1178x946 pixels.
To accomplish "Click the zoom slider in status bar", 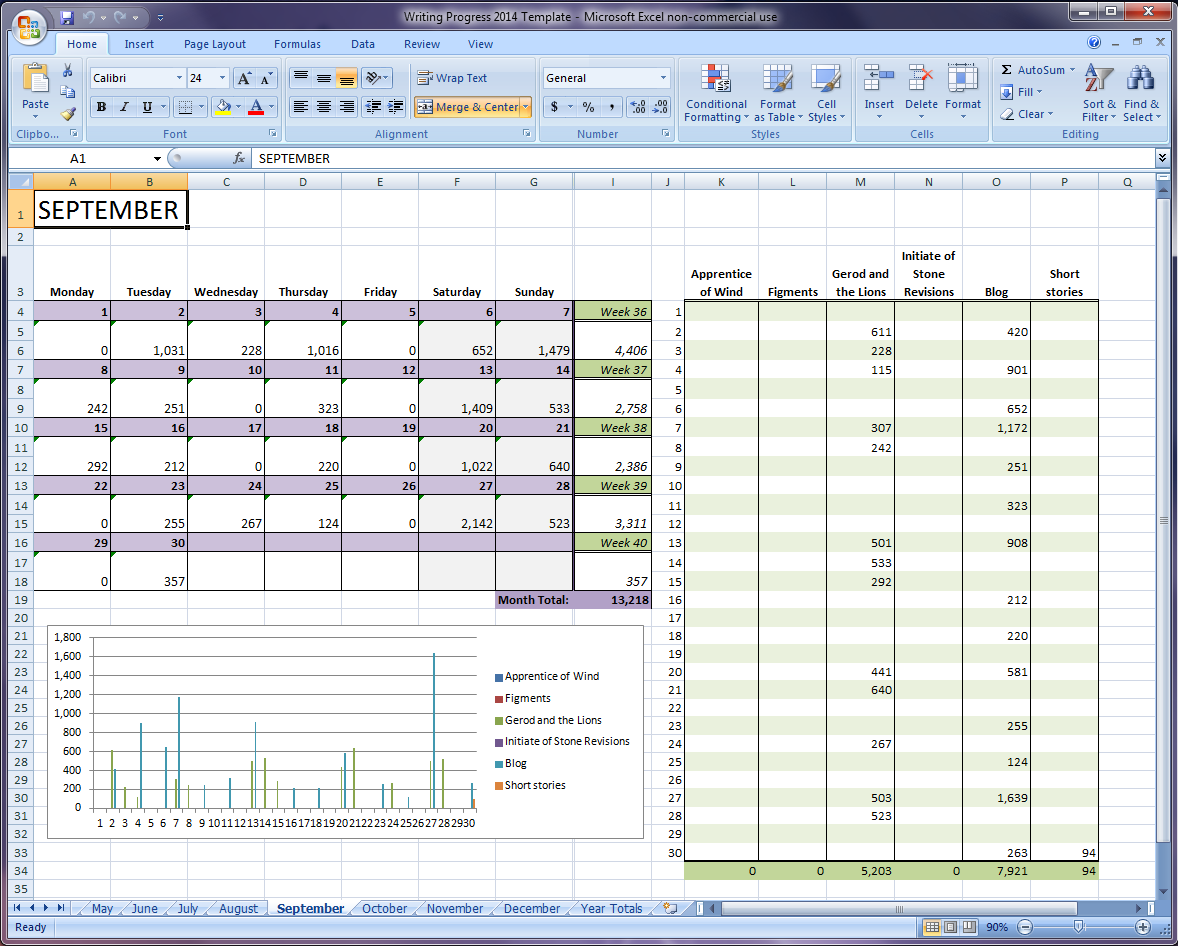I will [x=1078, y=927].
